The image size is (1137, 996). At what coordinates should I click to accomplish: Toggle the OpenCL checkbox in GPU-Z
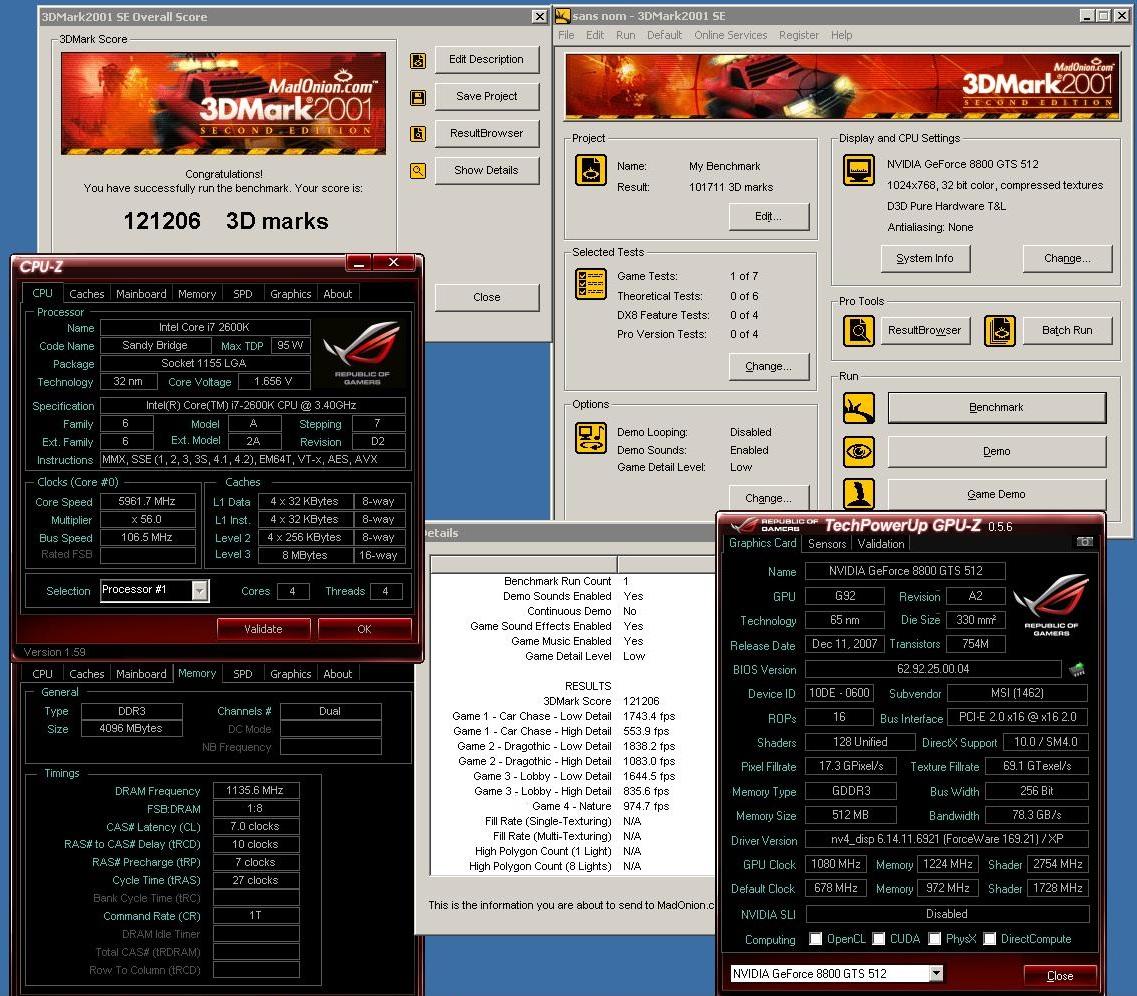click(815, 939)
